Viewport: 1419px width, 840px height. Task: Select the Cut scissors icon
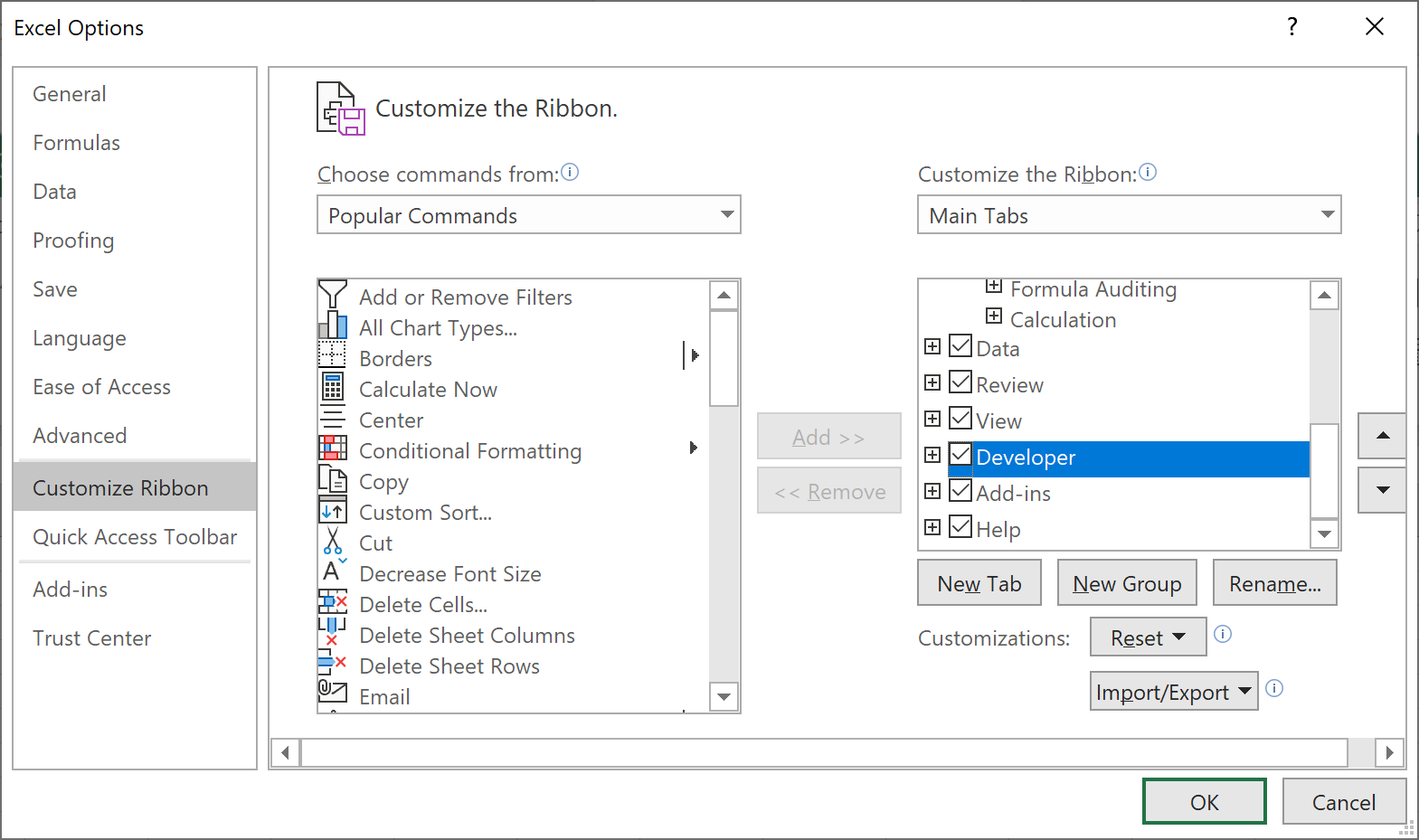tap(332, 542)
